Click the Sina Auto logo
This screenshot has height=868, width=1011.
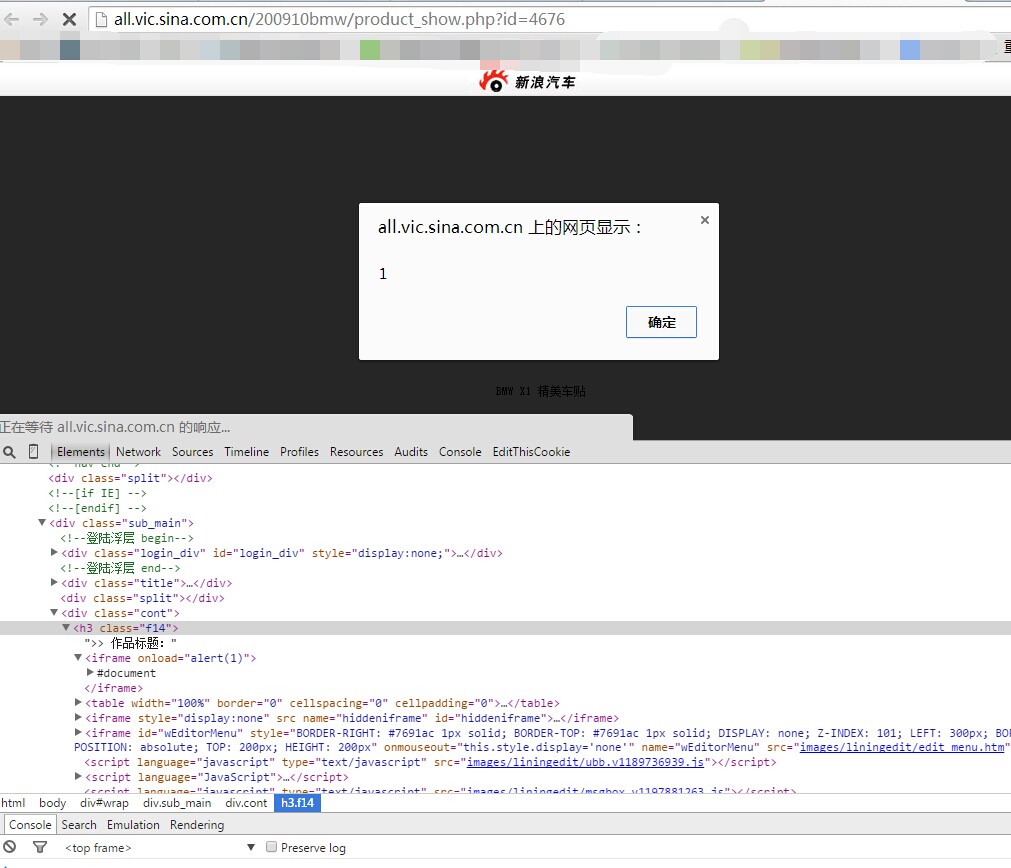[527, 81]
